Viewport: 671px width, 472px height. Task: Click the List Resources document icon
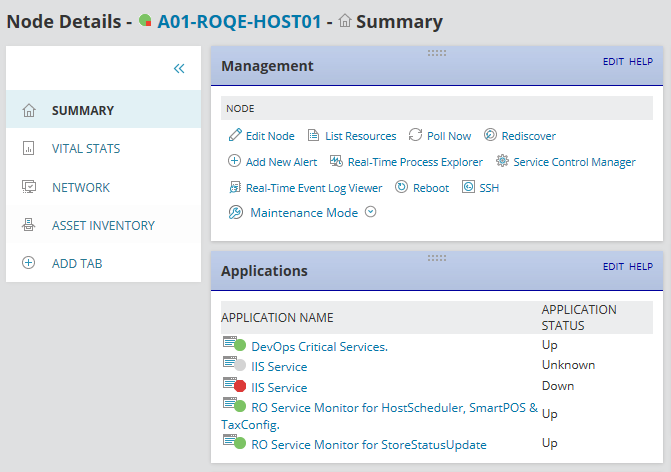pyautogui.click(x=313, y=136)
